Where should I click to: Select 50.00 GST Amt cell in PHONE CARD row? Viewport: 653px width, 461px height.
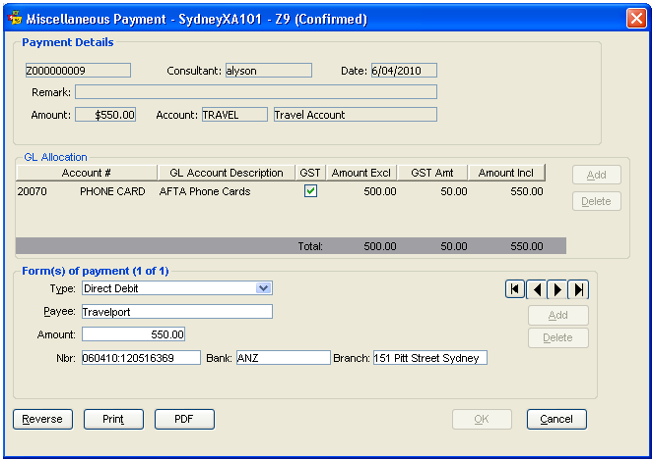click(x=454, y=191)
